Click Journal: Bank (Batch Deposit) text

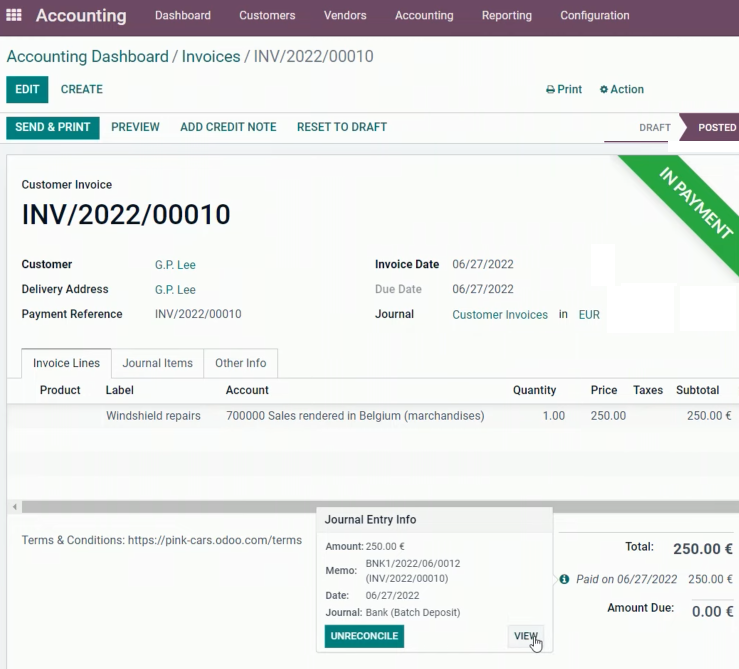pos(393,612)
